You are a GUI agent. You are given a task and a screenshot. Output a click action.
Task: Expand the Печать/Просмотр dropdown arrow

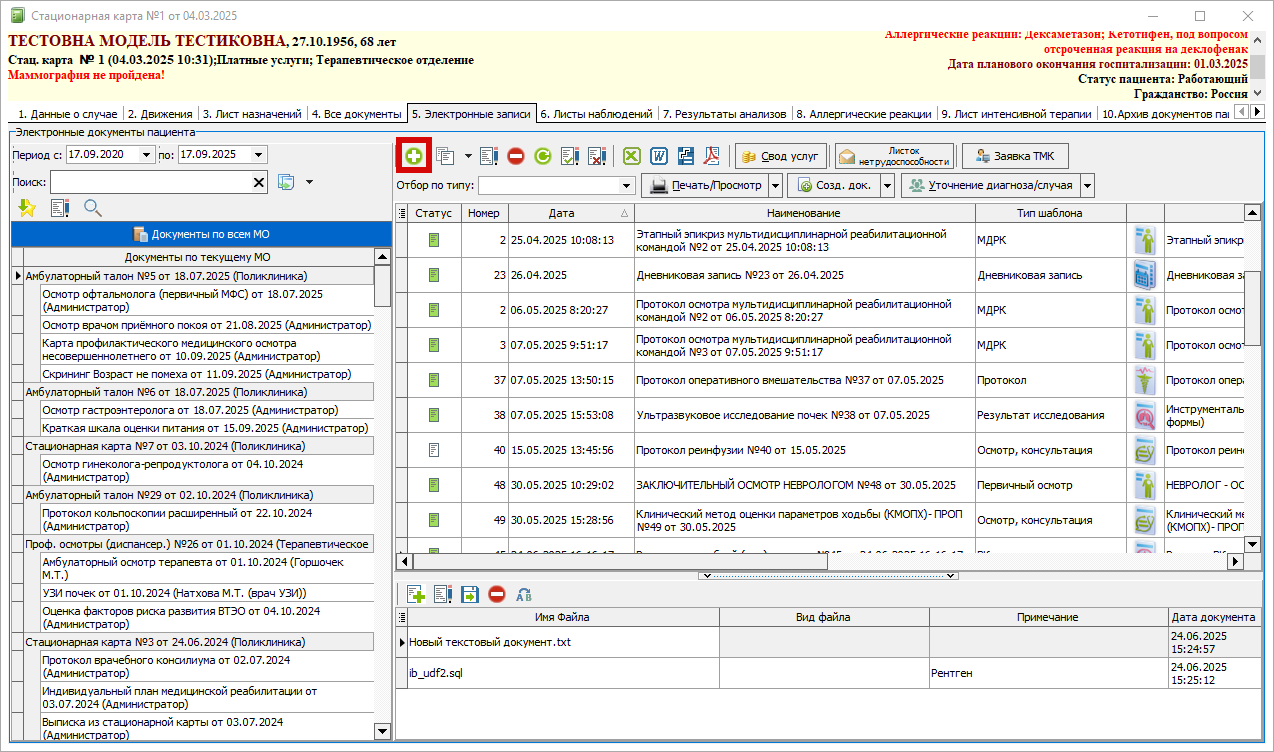775,185
